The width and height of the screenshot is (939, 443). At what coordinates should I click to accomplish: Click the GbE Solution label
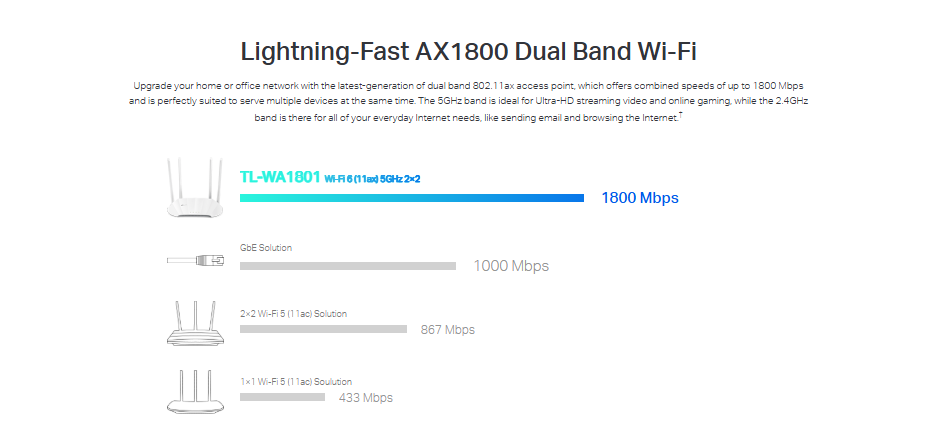coord(266,247)
